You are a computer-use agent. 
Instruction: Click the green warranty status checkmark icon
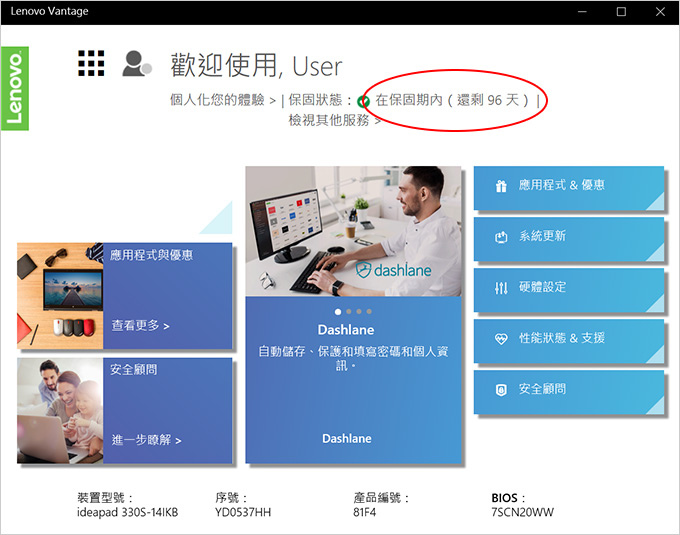pos(363,101)
